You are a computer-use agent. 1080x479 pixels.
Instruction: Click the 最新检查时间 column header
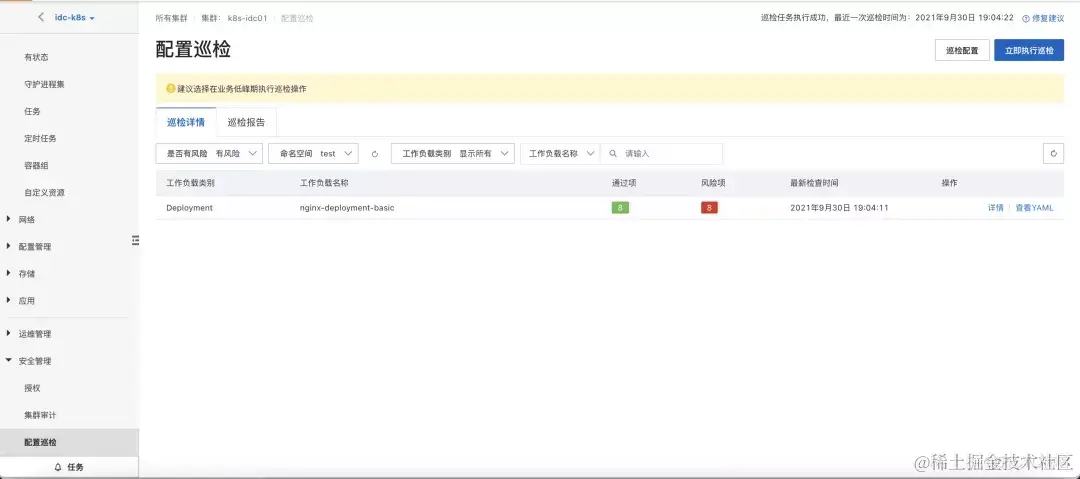[x=814, y=183]
